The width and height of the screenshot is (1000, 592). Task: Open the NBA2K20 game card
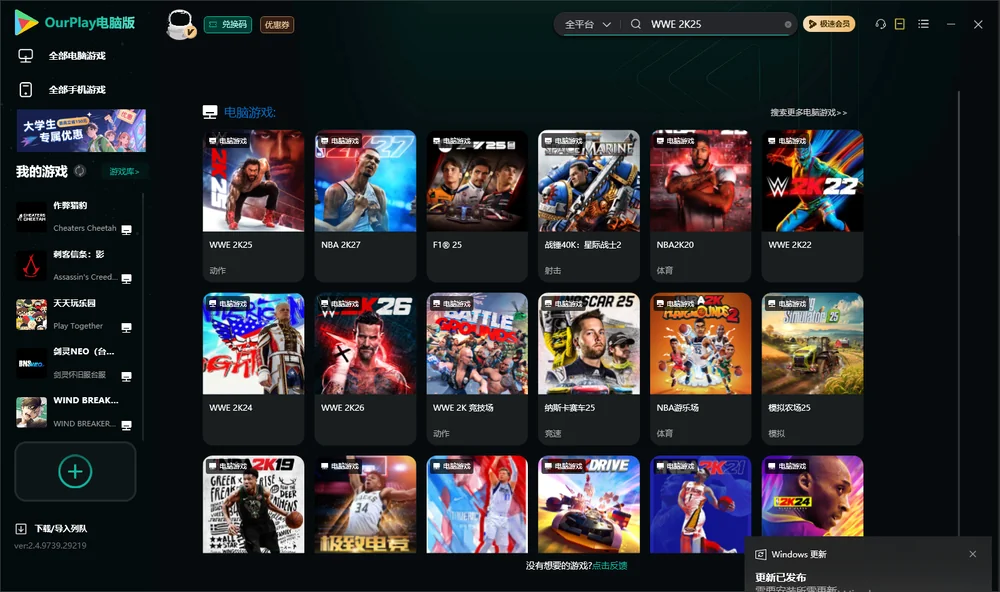pos(700,205)
